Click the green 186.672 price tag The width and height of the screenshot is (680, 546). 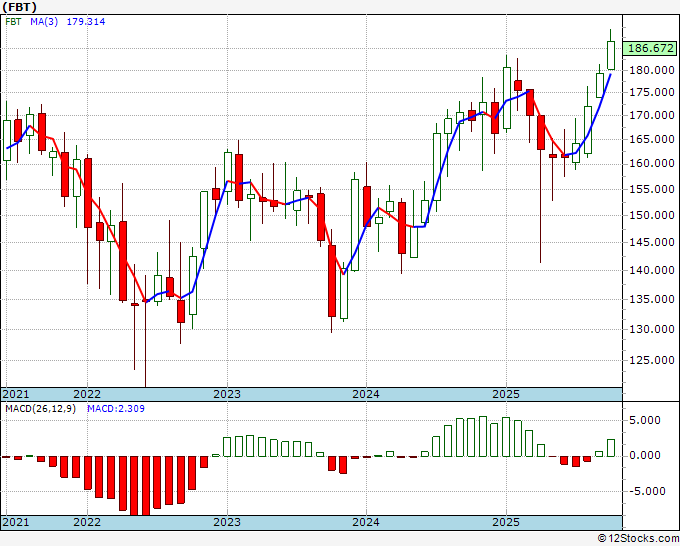click(649, 48)
